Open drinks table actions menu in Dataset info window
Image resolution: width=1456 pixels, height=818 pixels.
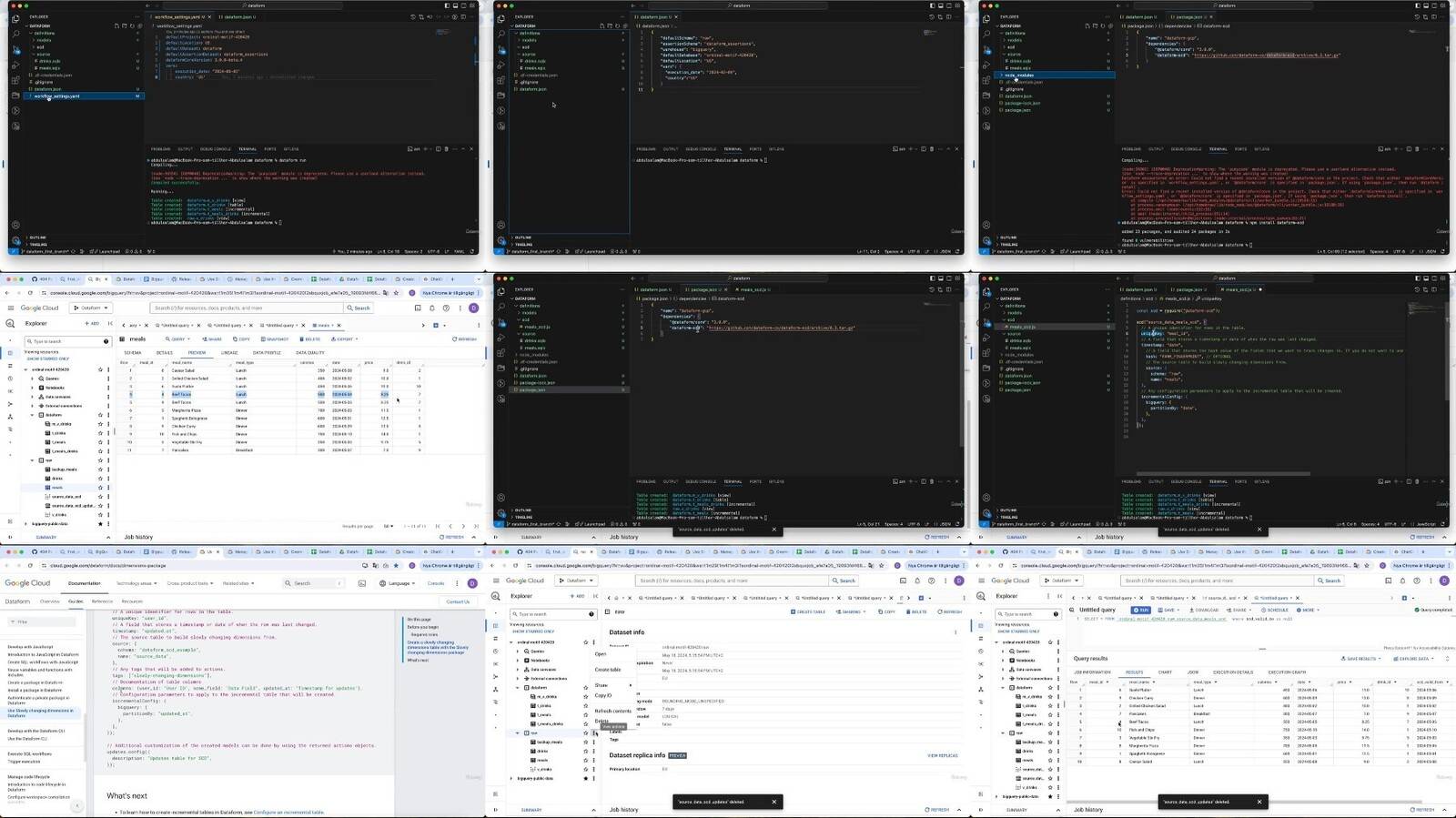pyautogui.click(x=593, y=752)
